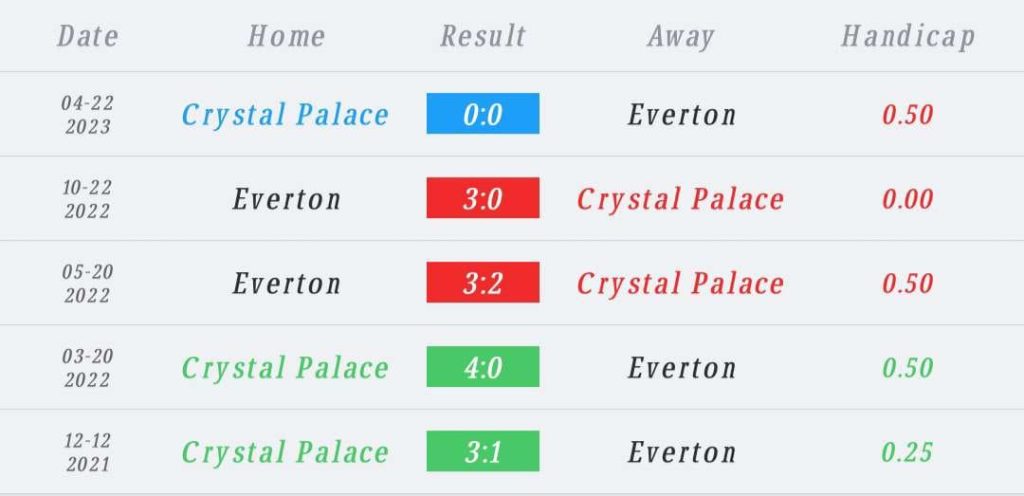Screen dimensions: 1024x496
Task: Click the Date column header
Action: pyautogui.click(x=88, y=36)
